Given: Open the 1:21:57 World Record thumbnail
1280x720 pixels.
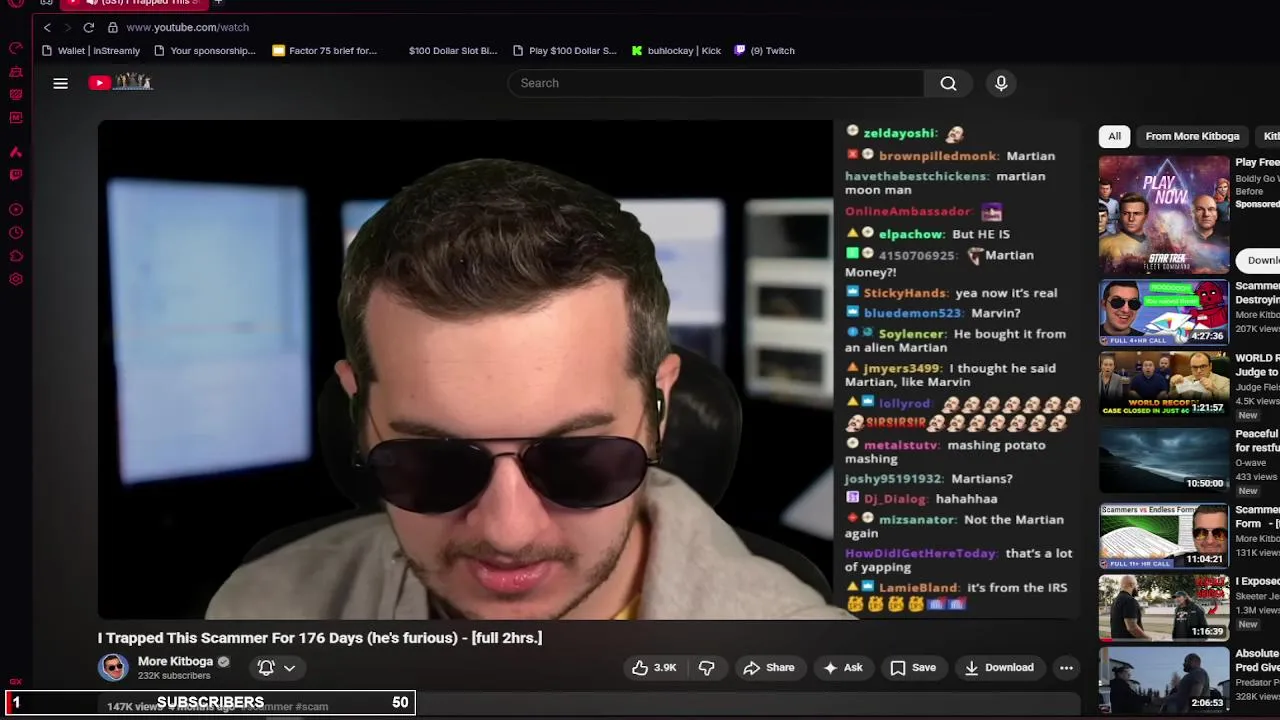Looking at the screenshot, I should (1164, 383).
